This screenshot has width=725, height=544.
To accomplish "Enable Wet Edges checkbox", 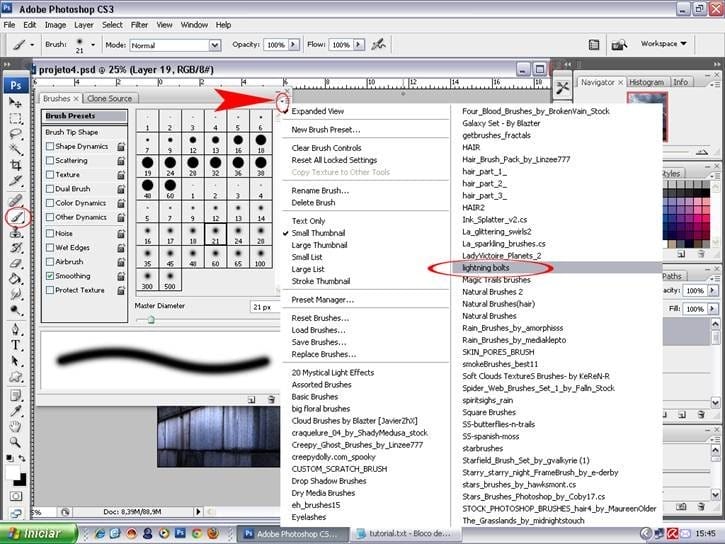I will (50, 248).
